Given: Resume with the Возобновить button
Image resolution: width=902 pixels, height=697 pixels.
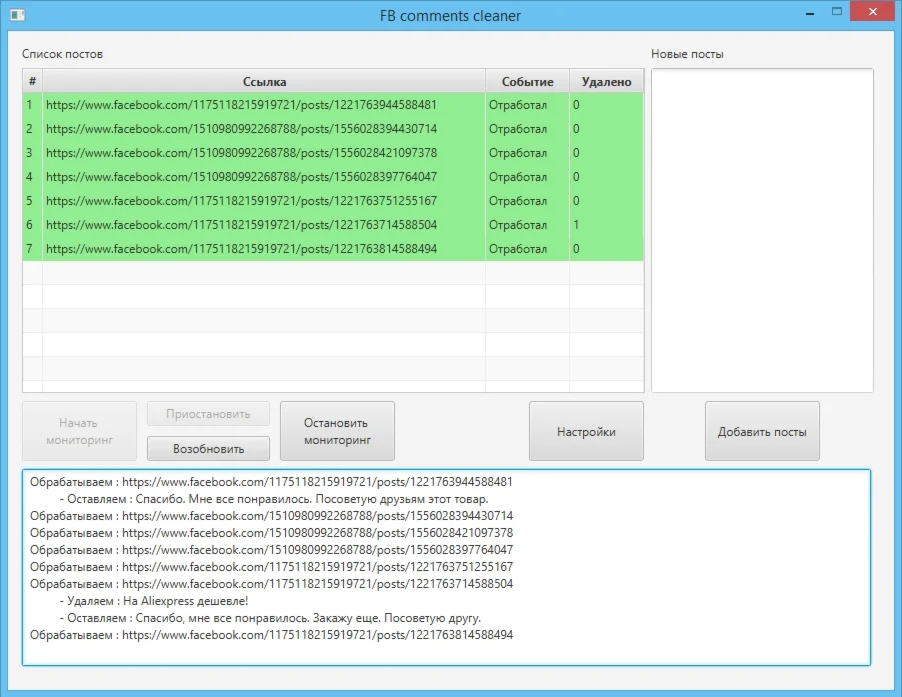Looking at the screenshot, I should point(208,448).
